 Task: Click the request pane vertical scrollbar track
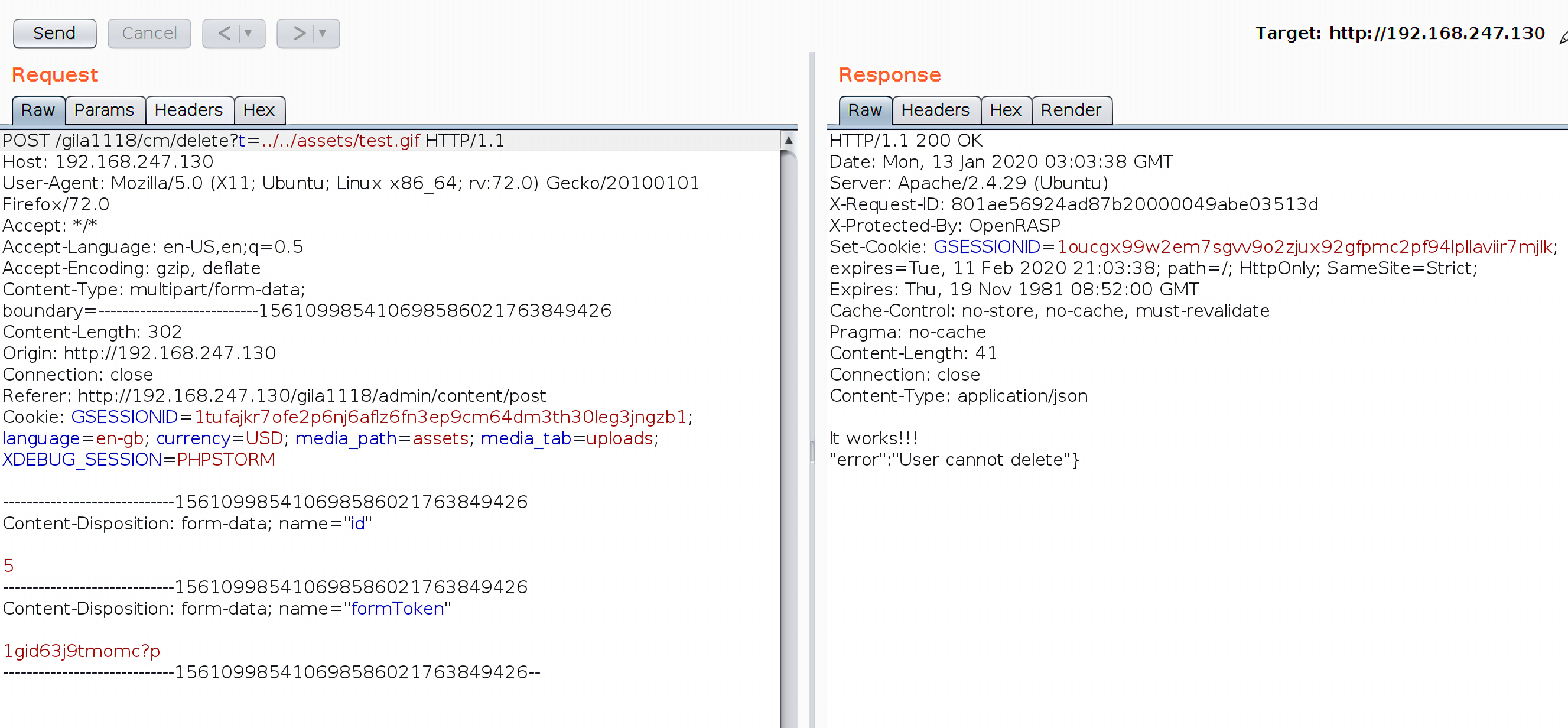tap(788, 438)
